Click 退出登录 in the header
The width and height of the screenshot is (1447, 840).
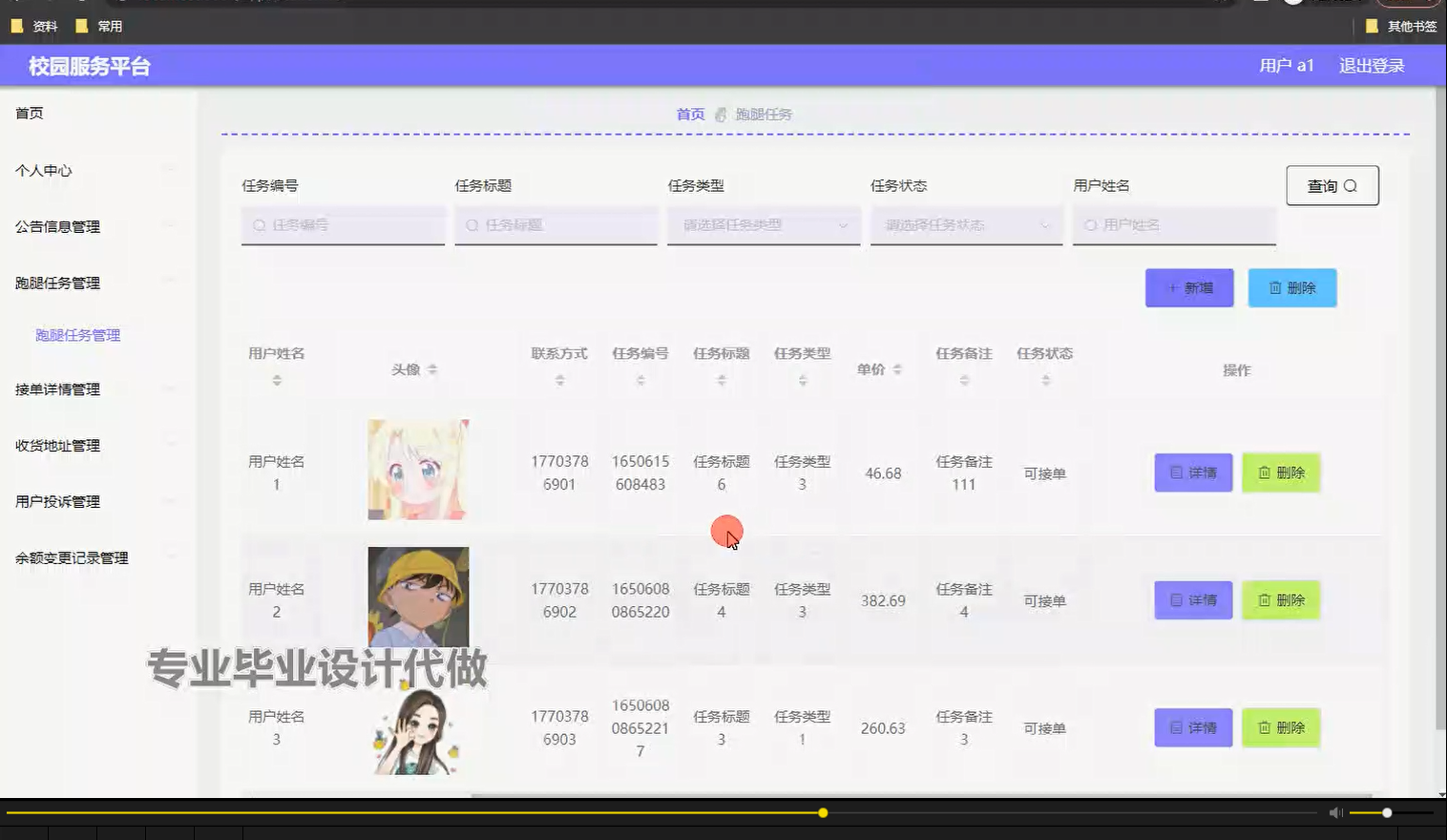[1372, 66]
